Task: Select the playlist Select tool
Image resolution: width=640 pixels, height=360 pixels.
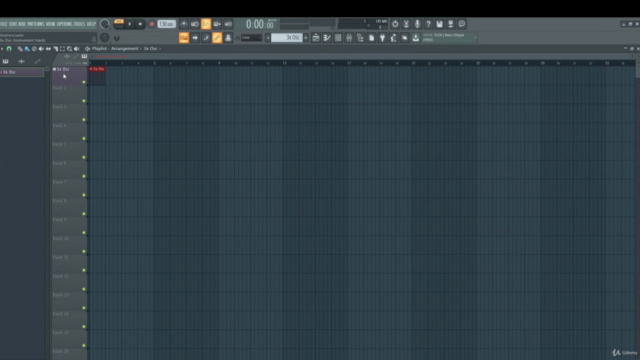Action: [x=62, y=49]
